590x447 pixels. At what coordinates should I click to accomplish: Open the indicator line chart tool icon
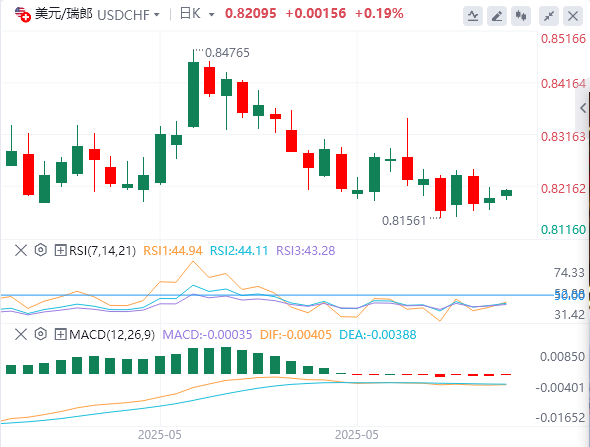click(x=473, y=16)
